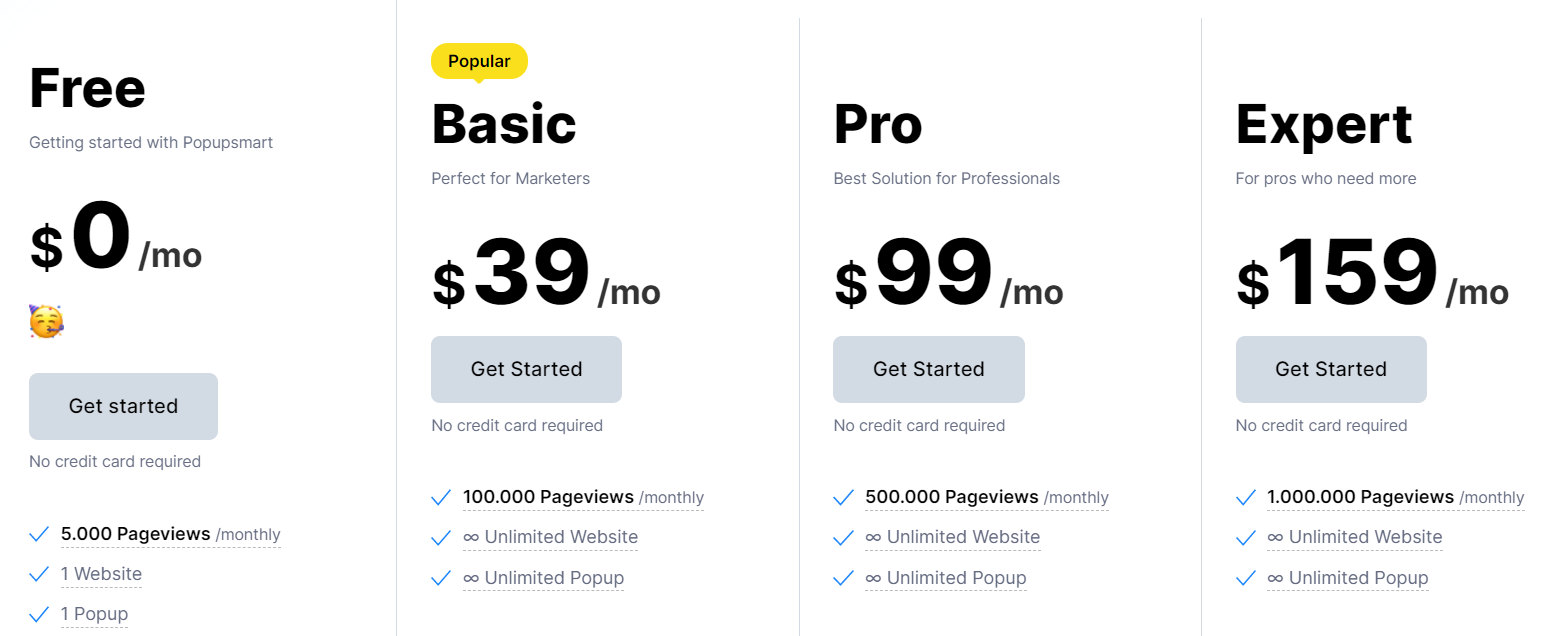The width and height of the screenshot is (1560, 636).
Task: Click the checkmark beside 5.000 Pageviews
Action: click(39, 534)
